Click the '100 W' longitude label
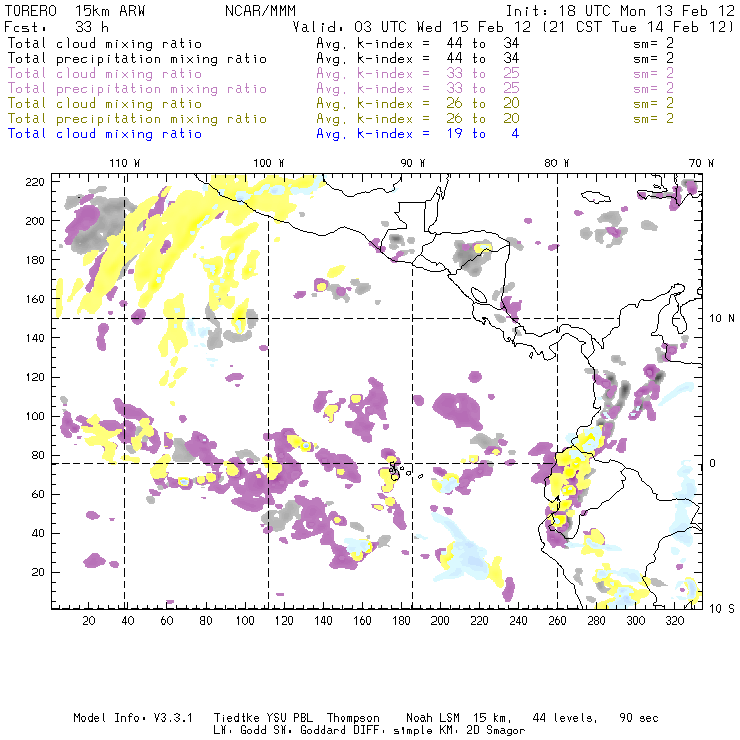The height and width of the screenshot is (740, 740). (x=269, y=163)
